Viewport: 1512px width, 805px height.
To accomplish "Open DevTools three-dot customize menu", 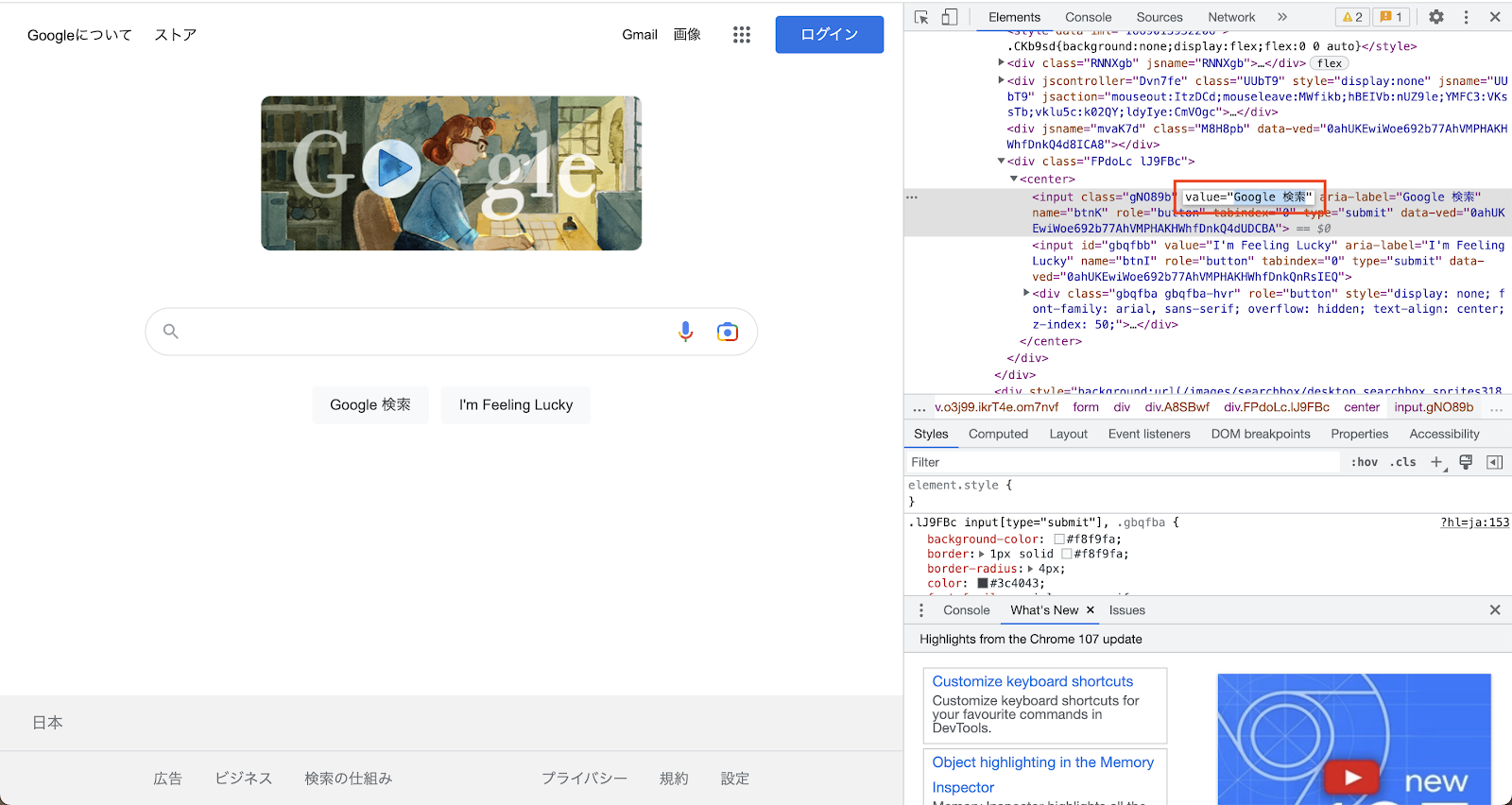I will pyautogui.click(x=1467, y=17).
